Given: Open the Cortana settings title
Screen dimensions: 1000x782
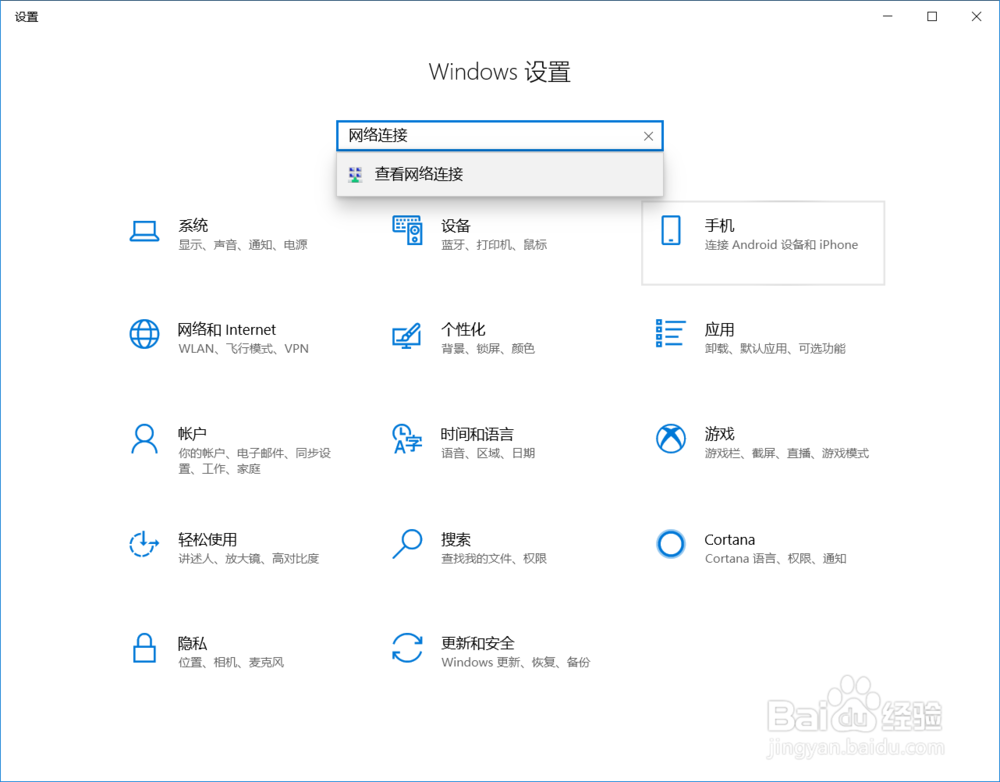Looking at the screenshot, I should (730, 540).
